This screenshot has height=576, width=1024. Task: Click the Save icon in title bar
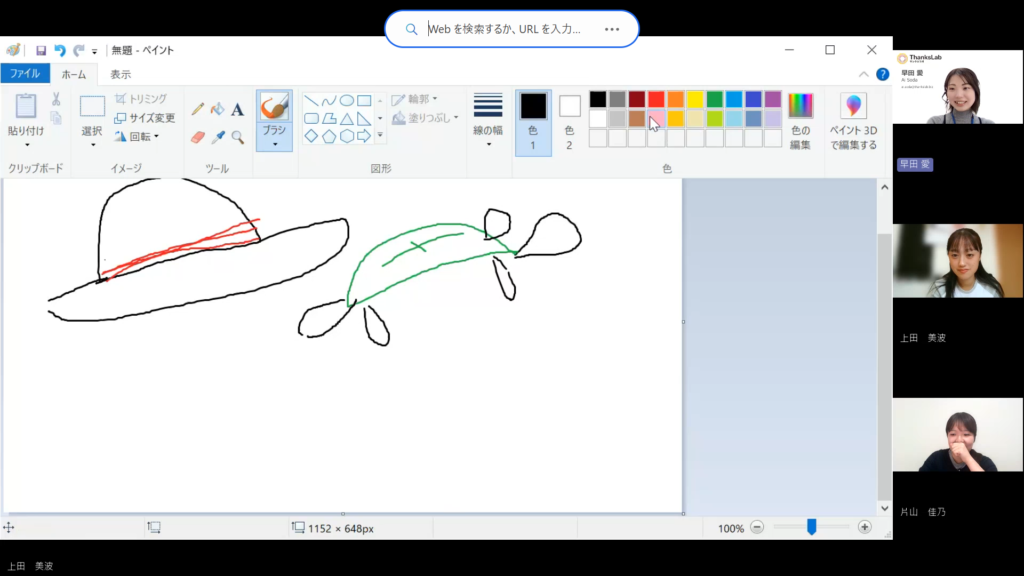[41, 51]
